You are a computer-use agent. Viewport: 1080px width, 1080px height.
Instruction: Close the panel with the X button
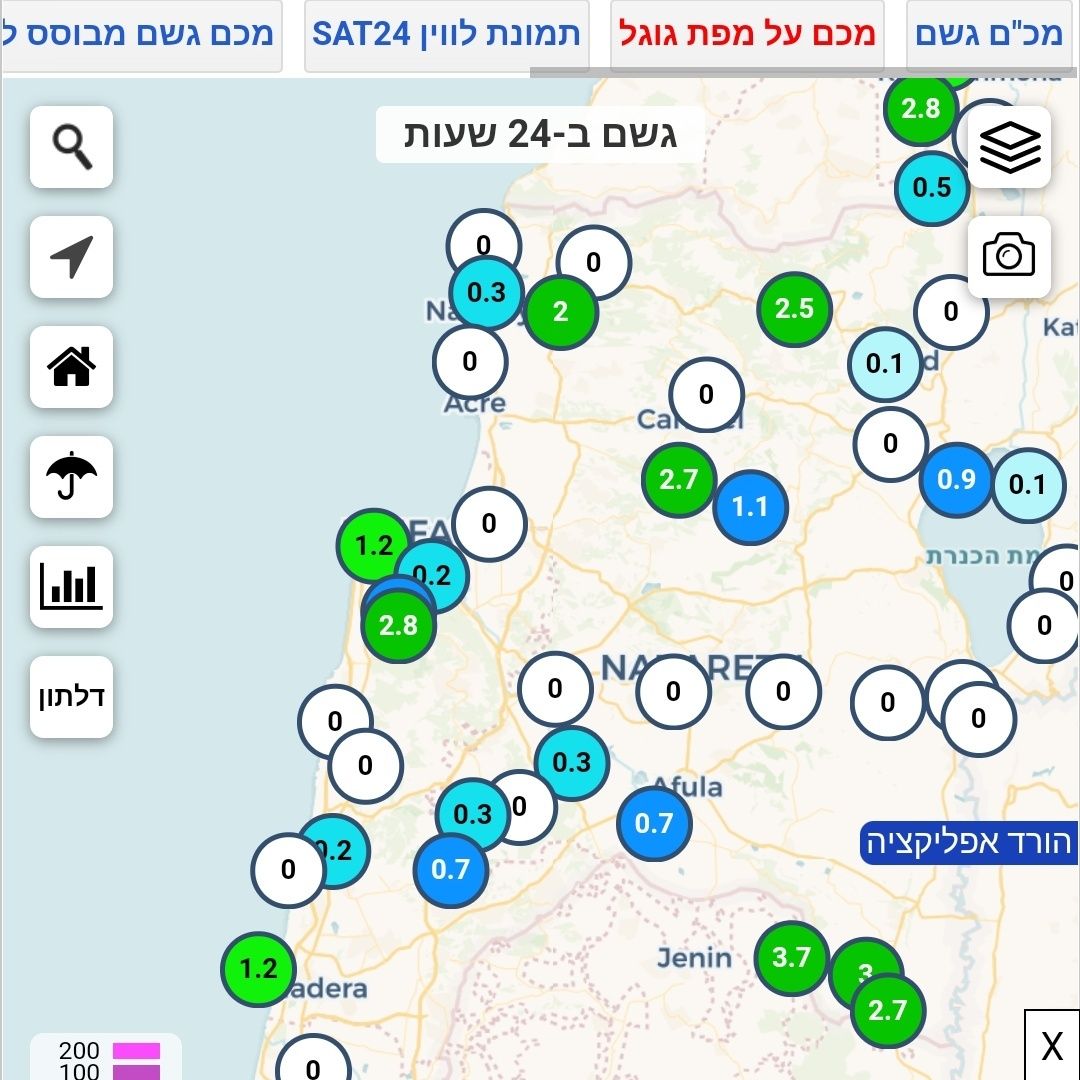[x=1051, y=1046]
